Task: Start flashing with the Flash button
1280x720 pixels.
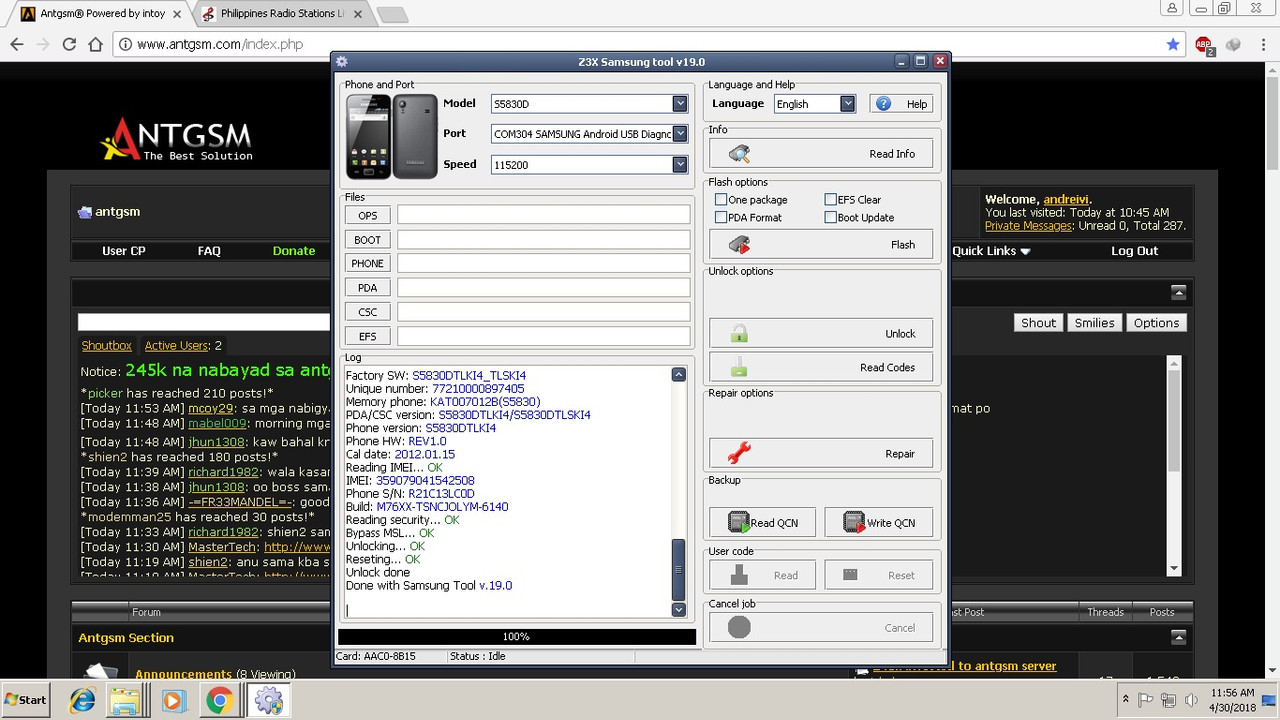Action: pyautogui.click(x=820, y=245)
